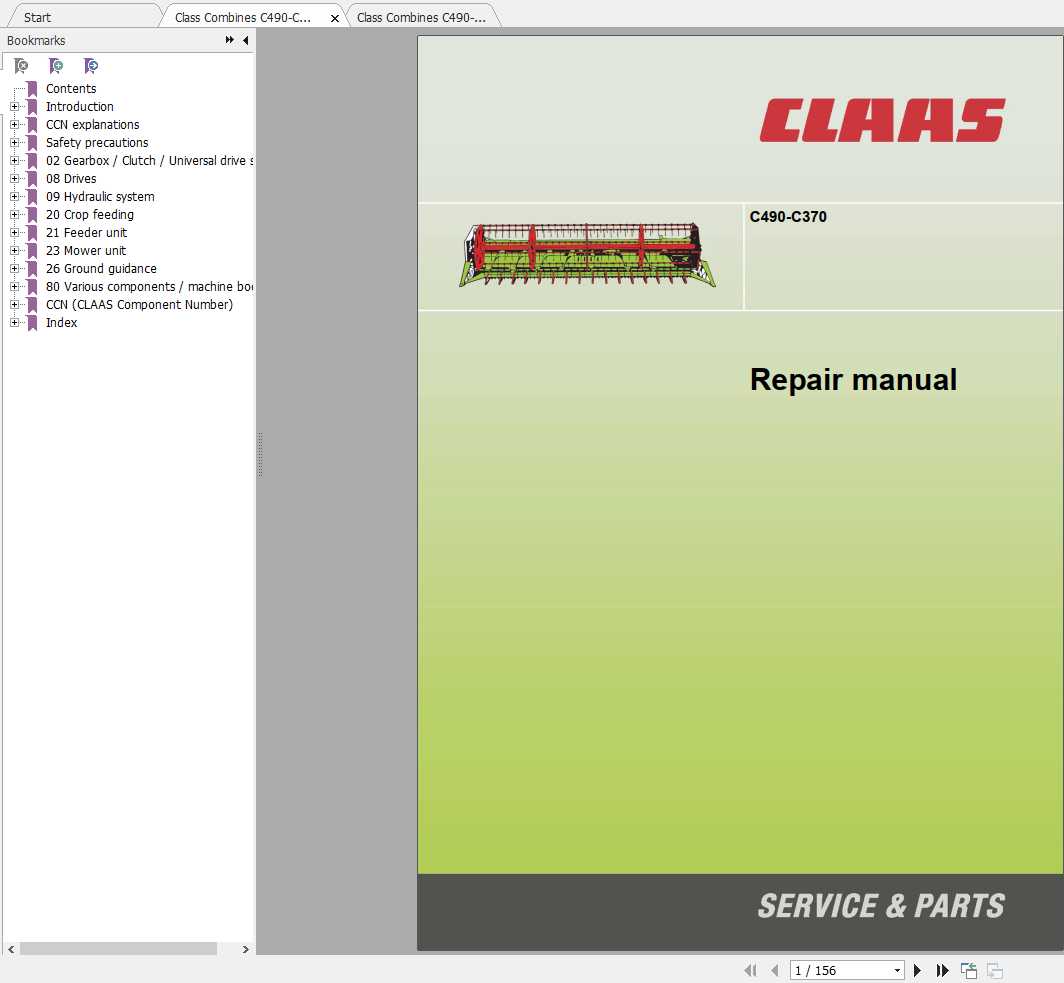Collapse the Bookmarks panel with the left arrow

(x=246, y=40)
